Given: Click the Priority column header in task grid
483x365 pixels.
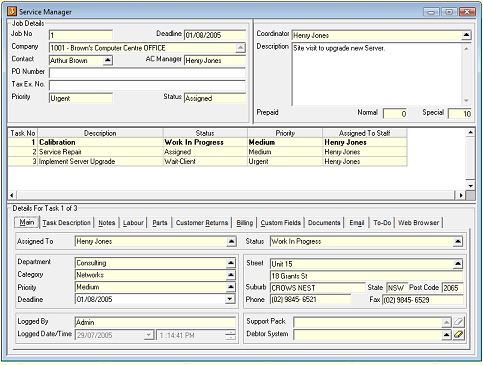Looking at the screenshot, I should [x=285, y=133].
